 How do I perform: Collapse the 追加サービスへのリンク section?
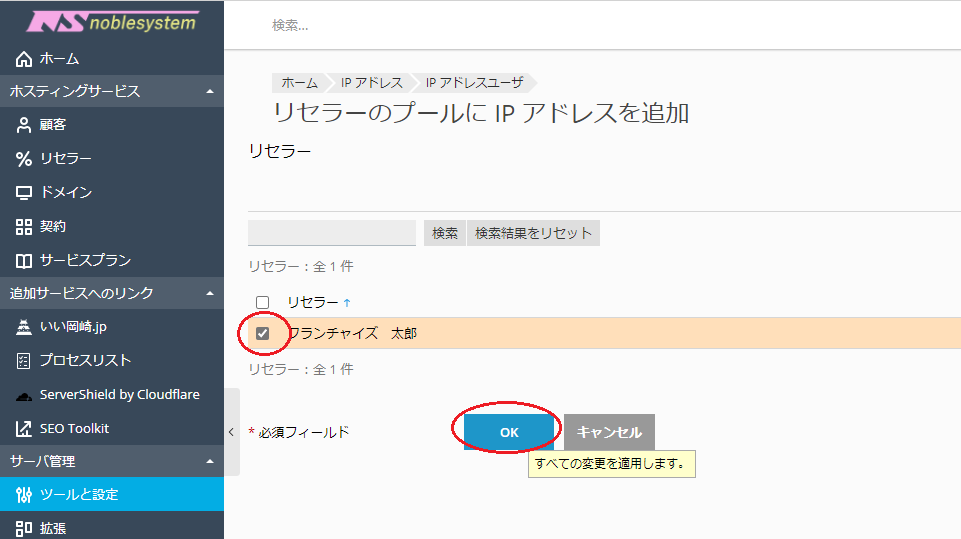click(210, 293)
